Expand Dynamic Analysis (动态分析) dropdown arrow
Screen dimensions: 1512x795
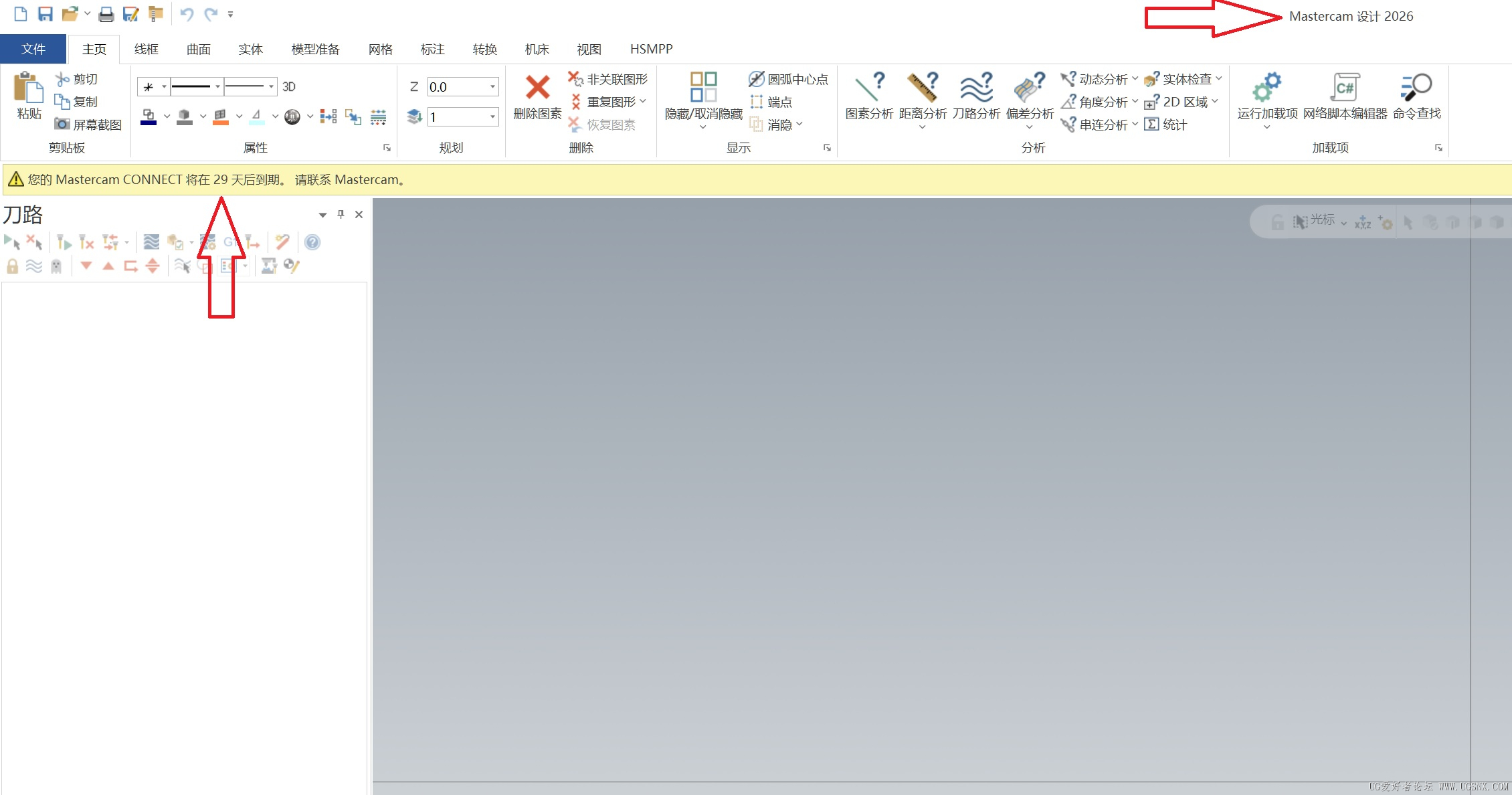pos(1135,79)
